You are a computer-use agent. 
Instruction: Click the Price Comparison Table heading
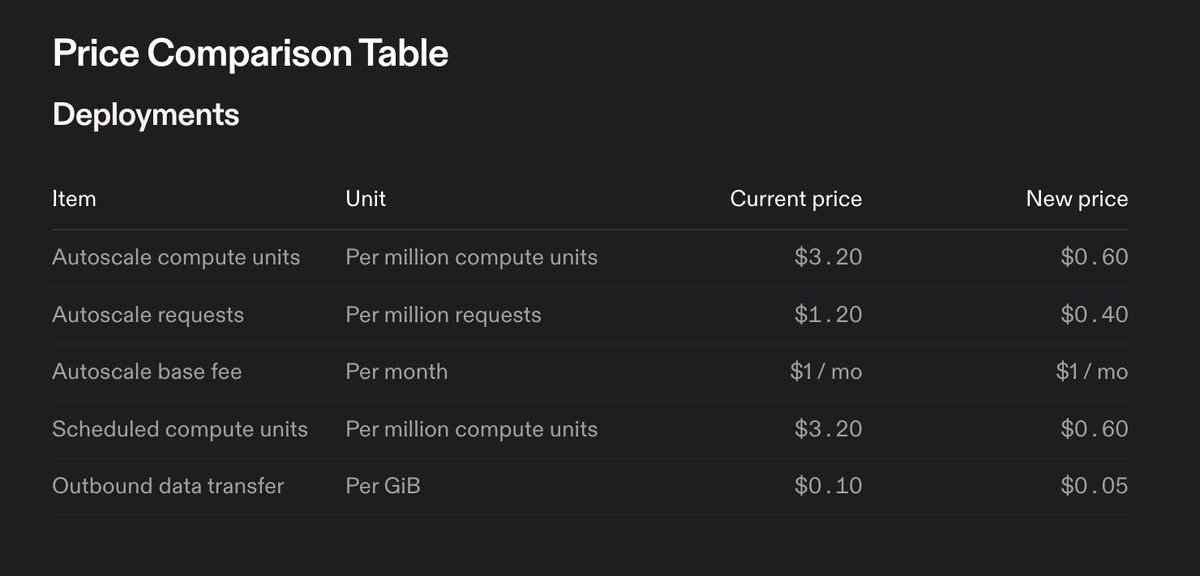point(250,53)
